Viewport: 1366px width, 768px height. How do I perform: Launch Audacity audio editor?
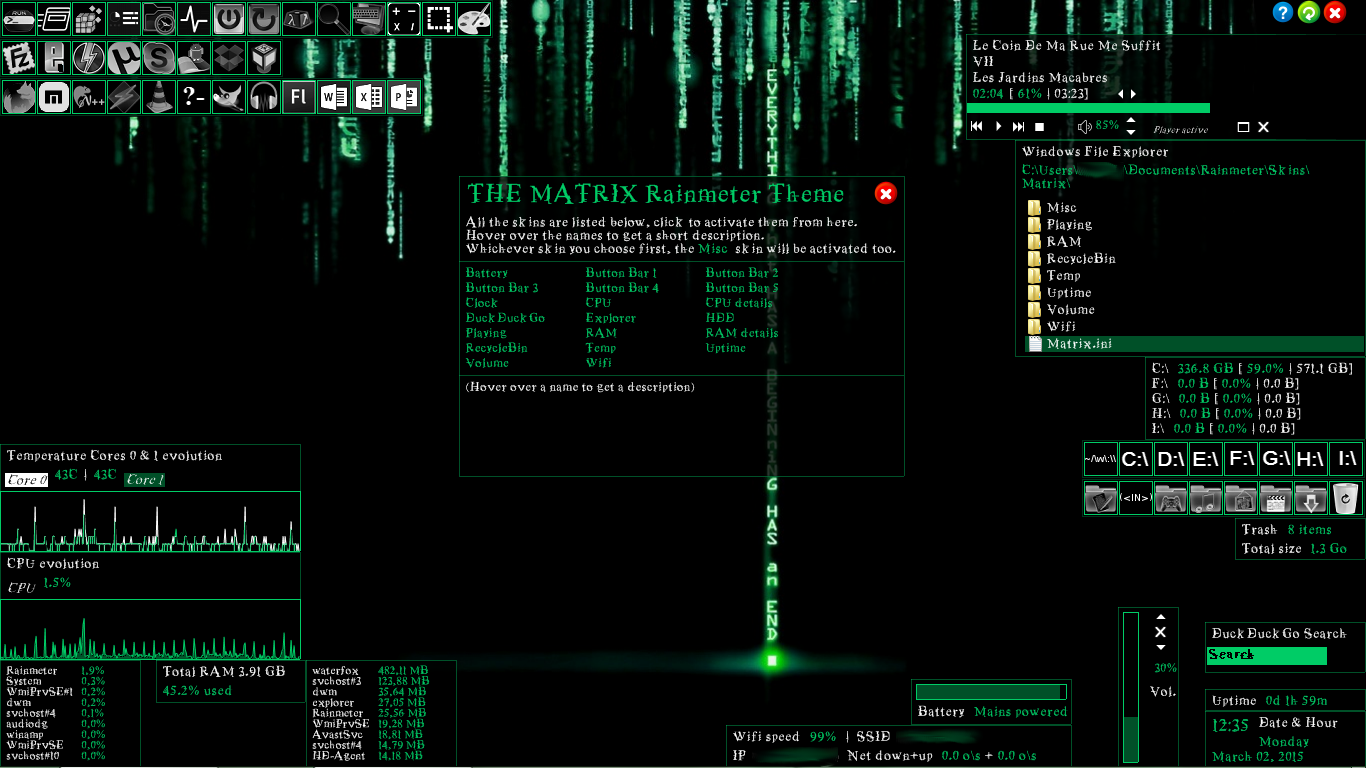pyautogui.click(x=263, y=97)
